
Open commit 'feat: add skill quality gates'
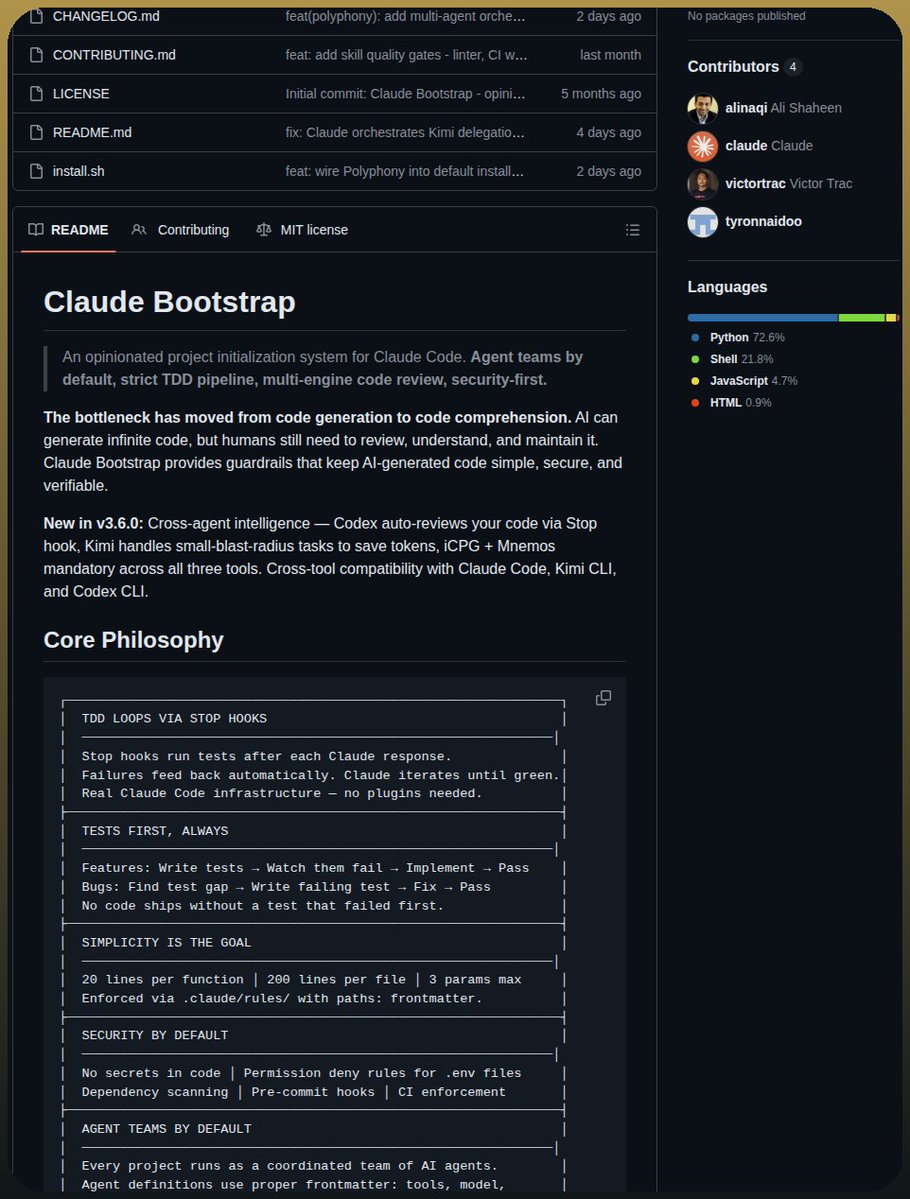[x=406, y=55]
